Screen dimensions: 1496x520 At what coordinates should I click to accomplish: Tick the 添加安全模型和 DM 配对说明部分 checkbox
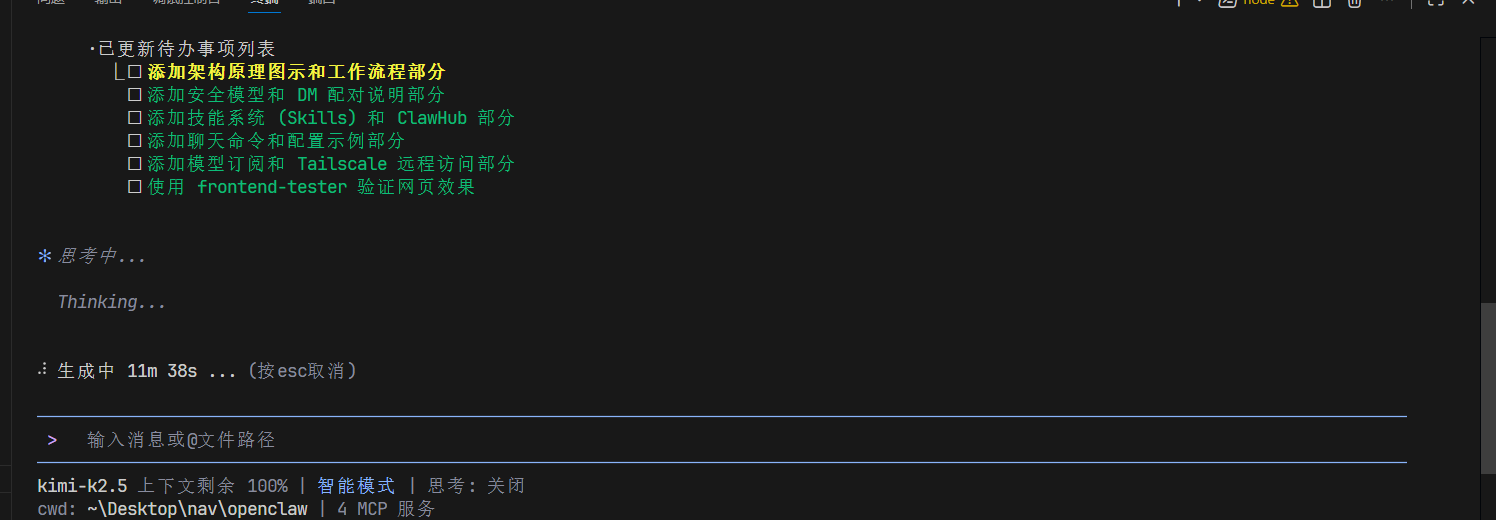click(134, 95)
